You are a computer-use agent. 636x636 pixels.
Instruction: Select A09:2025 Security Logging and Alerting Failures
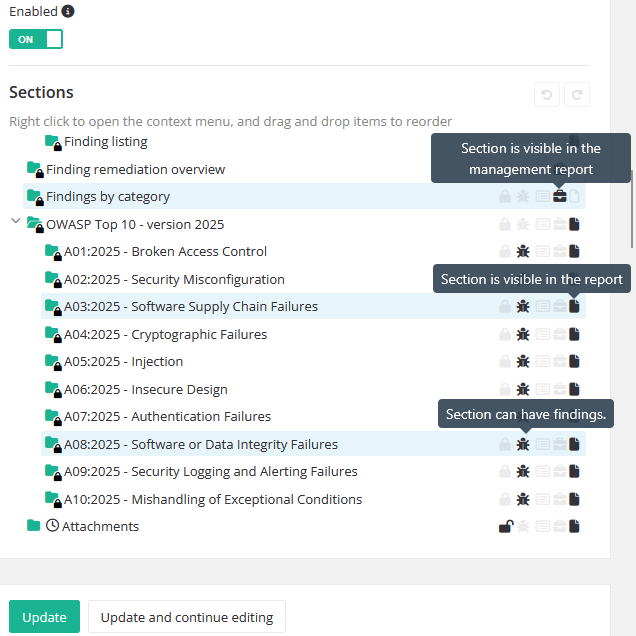click(244, 471)
